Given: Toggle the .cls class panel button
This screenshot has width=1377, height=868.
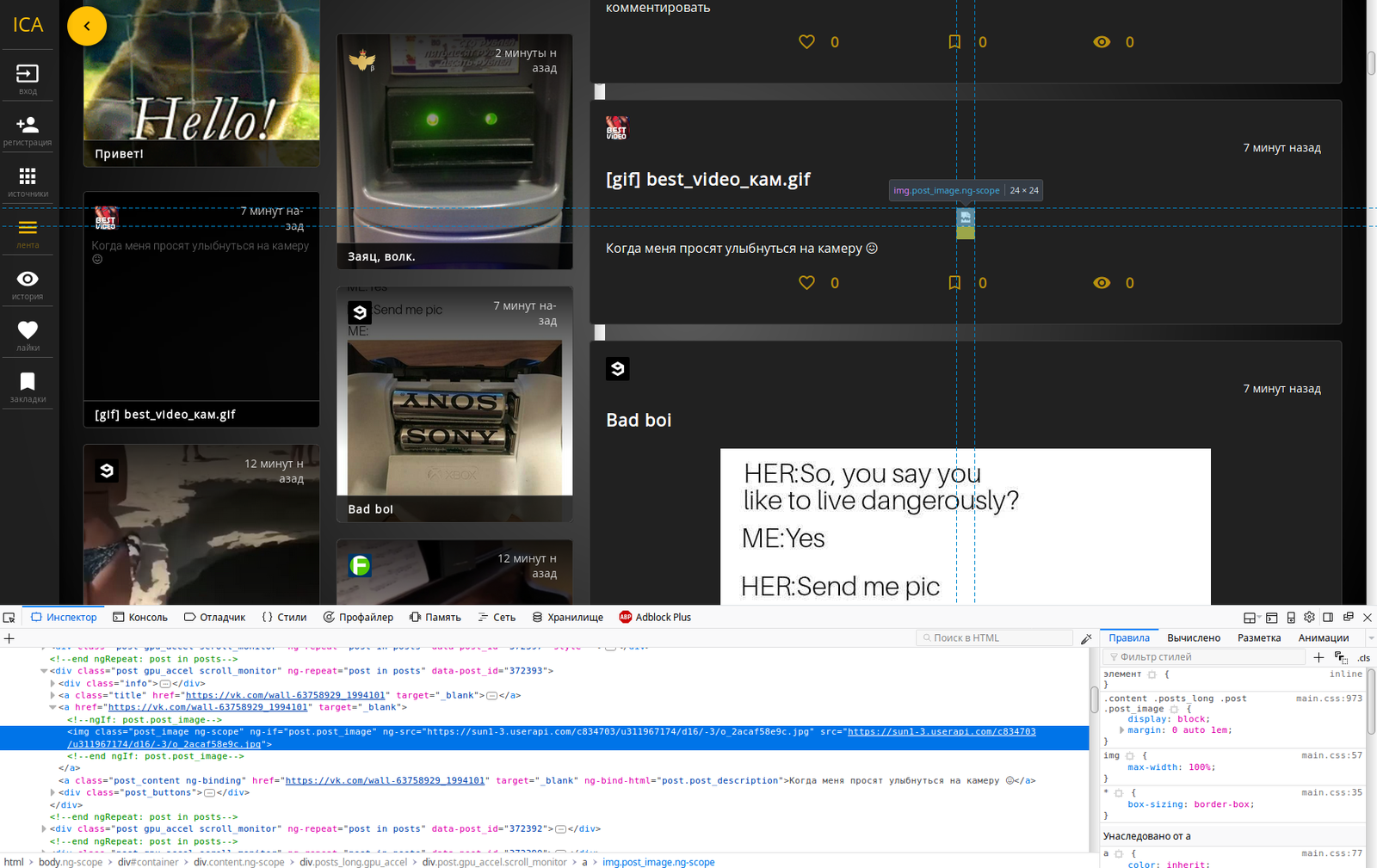Looking at the screenshot, I should 1363,658.
